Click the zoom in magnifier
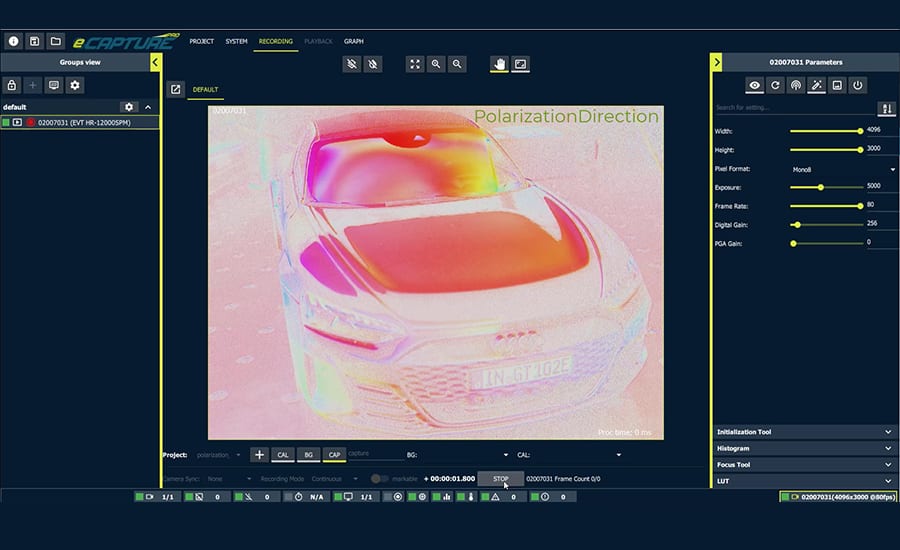This screenshot has width=900, height=550. click(x=436, y=64)
